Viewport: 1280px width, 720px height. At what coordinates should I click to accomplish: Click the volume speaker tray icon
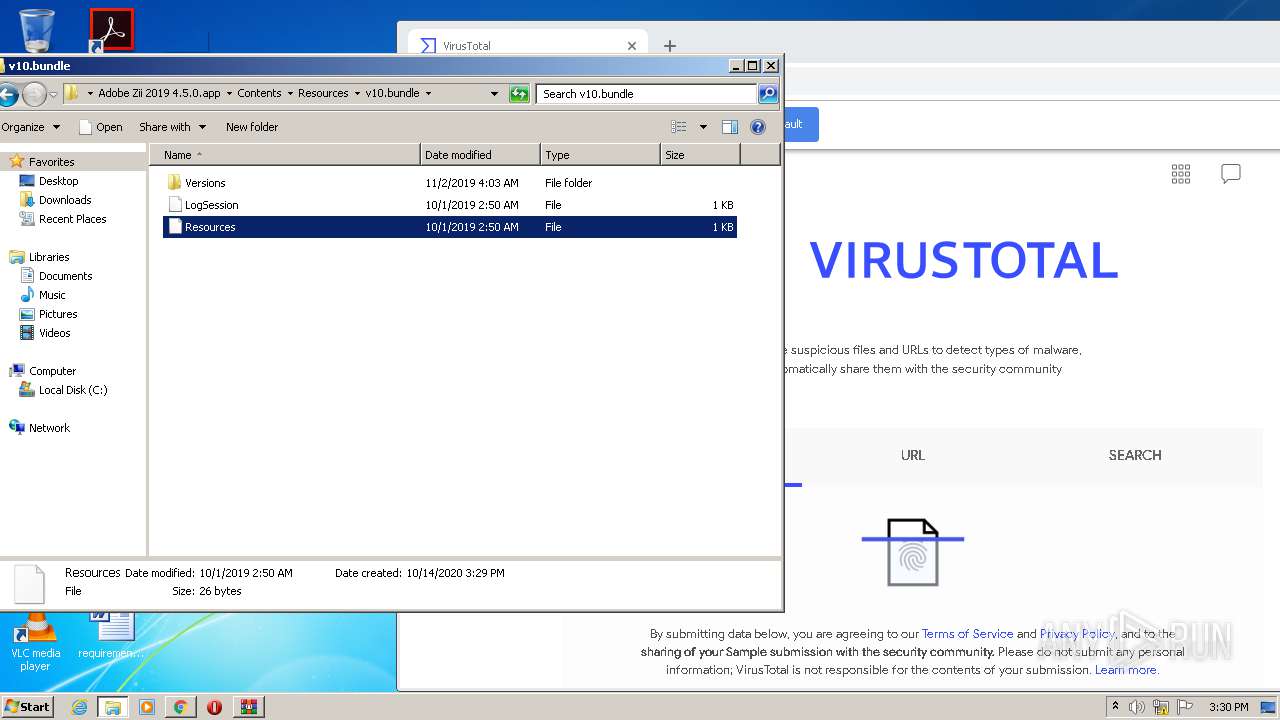coord(1137,707)
